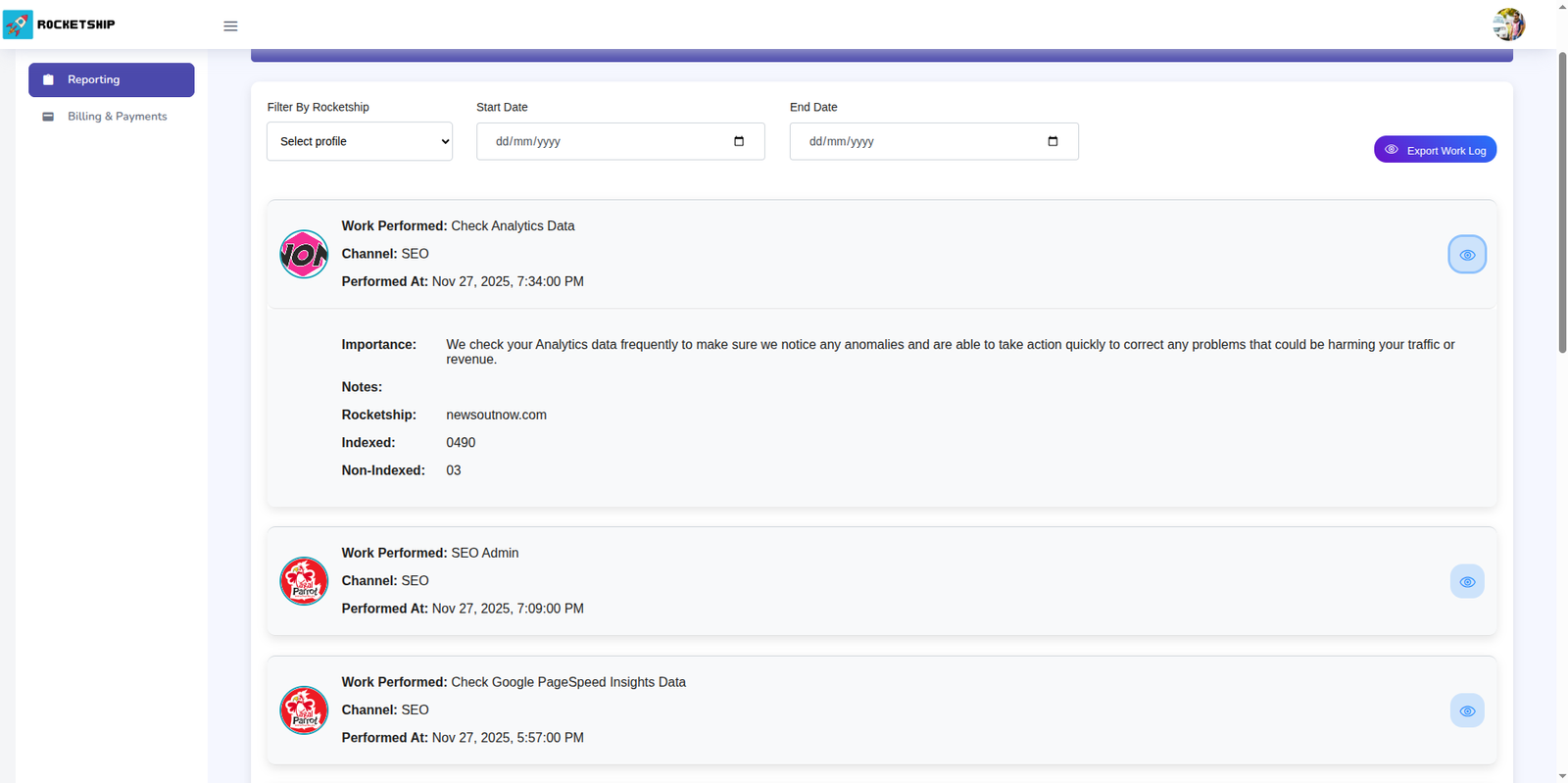Screen dimensions: 1568x783
Task: Click newsoutnow logo on Check Analytics entry
Action: click(304, 254)
